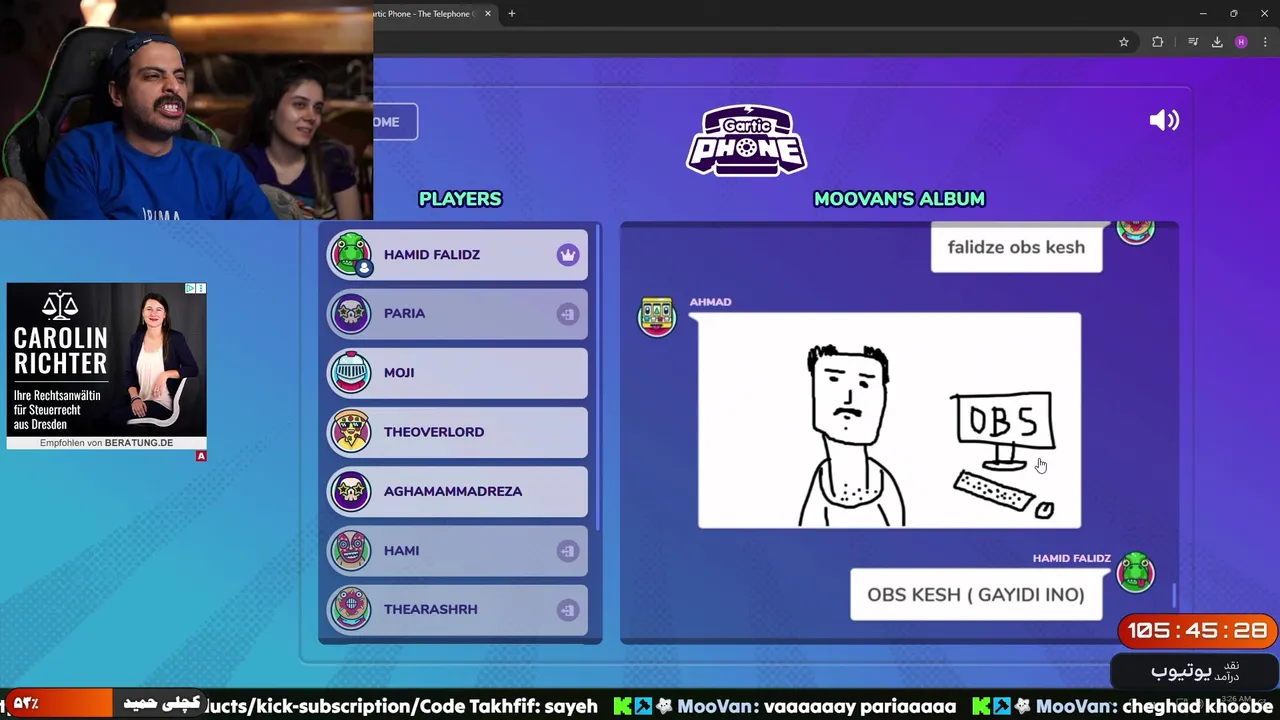Select player name HAMID FALIDZ in list
1280x720 pixels.
[x=432, y=255]
